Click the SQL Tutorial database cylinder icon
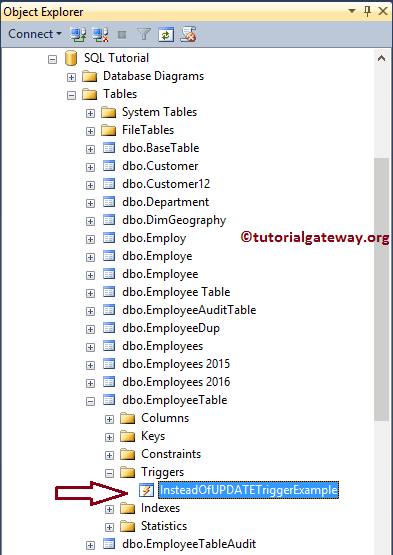Viewport: 393px width, 555px height. (71, 58)
